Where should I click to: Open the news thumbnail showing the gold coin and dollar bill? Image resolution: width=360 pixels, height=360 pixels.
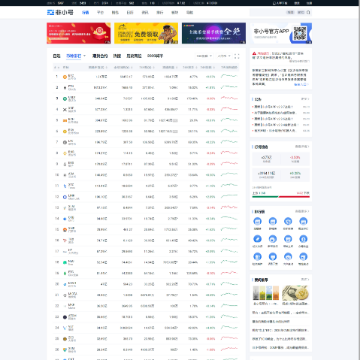click(x=295, y=293)
